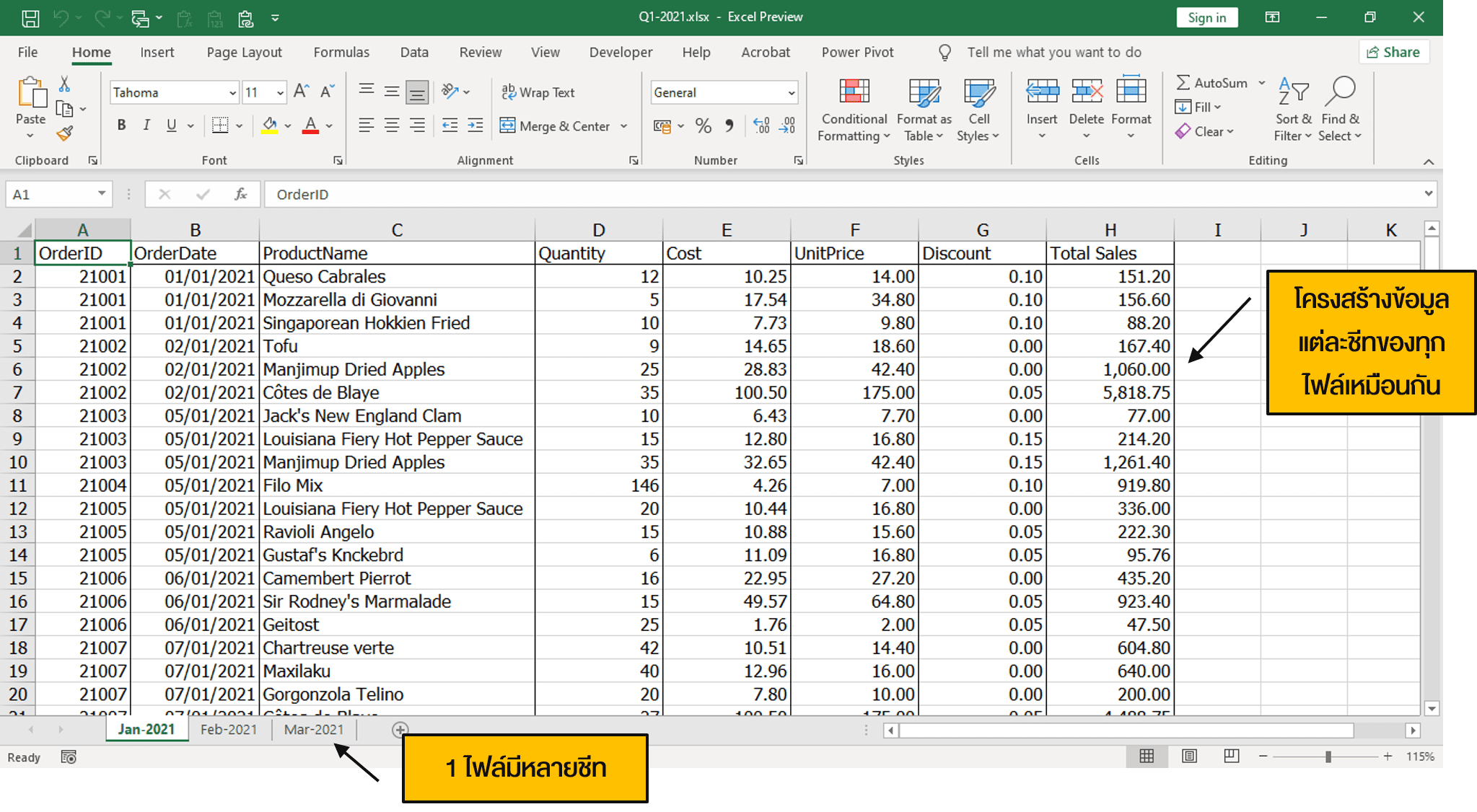1477x812 pixels.
Task: Apply the Percent Style number format
Action: (x=704, y=125)
